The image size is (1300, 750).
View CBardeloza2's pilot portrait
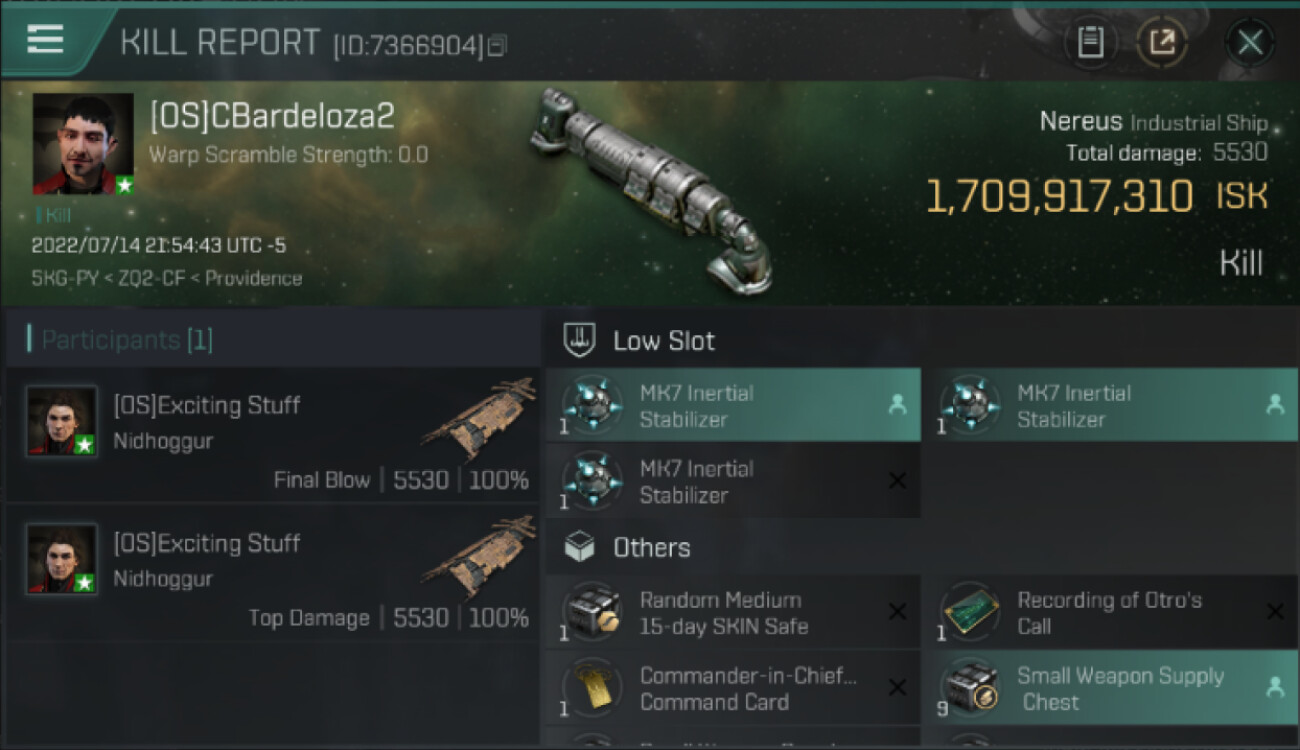tap(83, 144)
